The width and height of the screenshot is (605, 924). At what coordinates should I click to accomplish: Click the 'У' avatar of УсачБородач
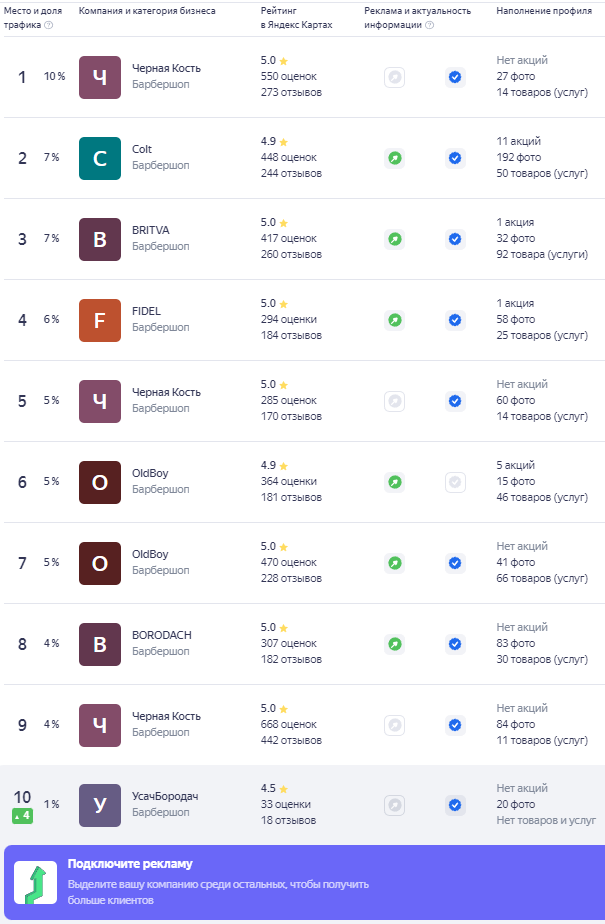point(100,805)
